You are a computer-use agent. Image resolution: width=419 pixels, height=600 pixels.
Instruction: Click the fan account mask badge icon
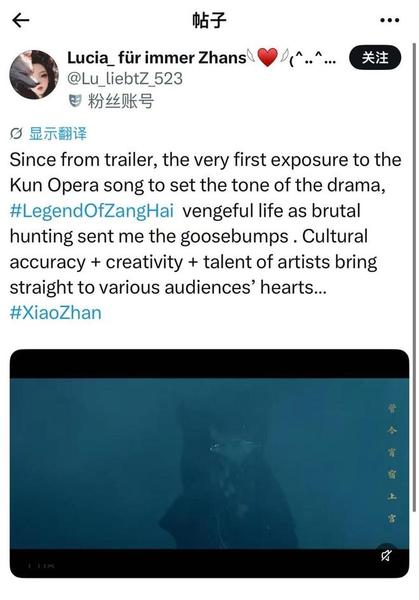tap(75, 101)
